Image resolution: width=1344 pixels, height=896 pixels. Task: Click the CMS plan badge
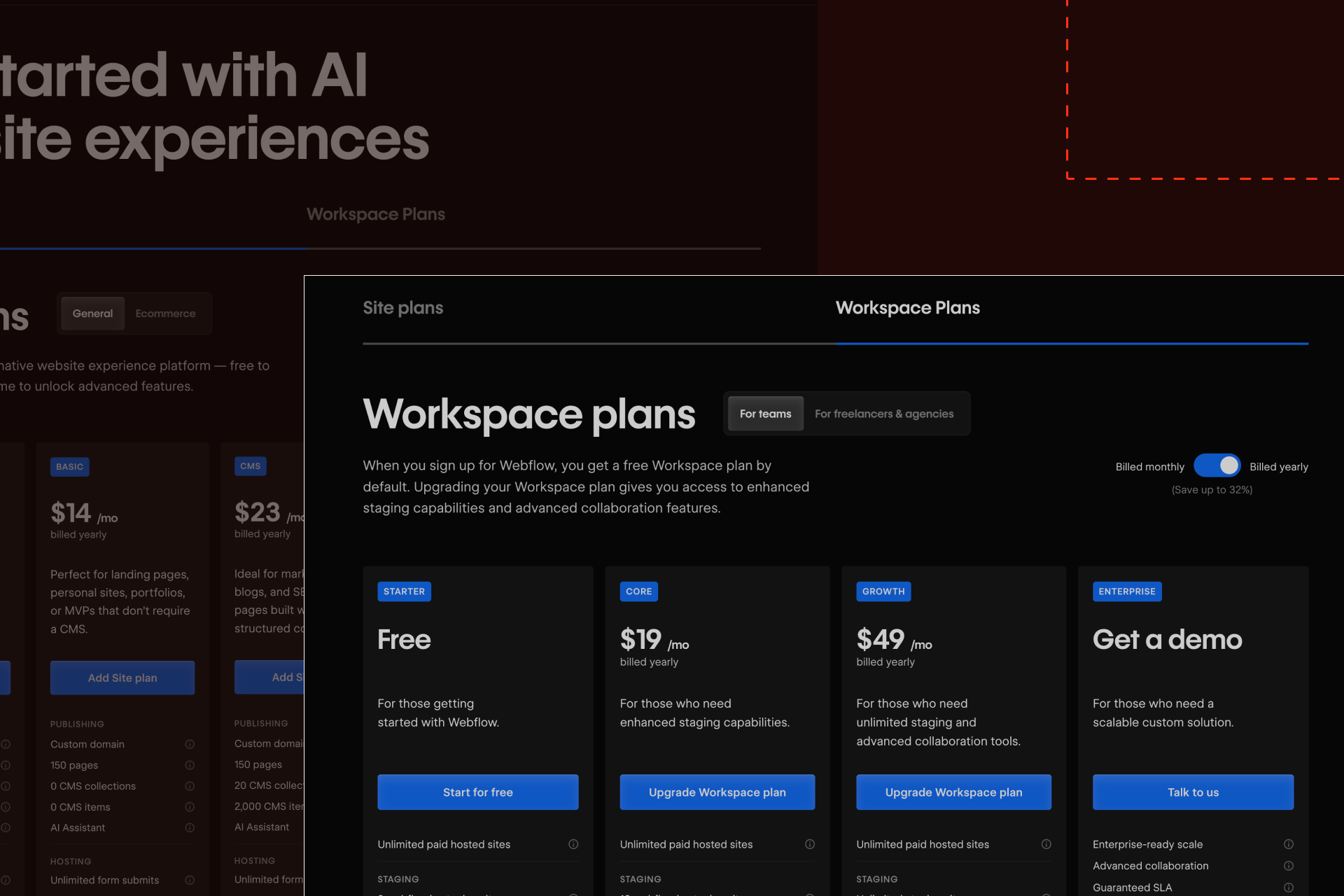pos(250,466)
